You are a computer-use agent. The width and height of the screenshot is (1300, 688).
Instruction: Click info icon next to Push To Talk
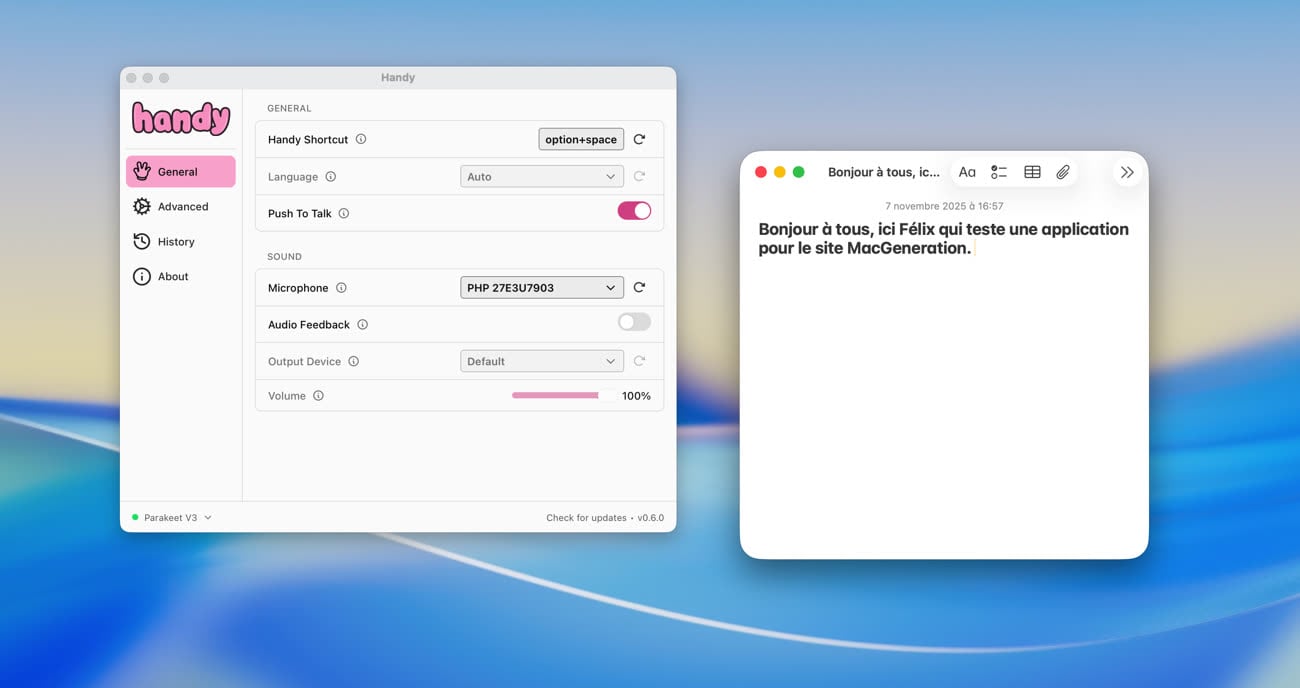tap(344, 214)
